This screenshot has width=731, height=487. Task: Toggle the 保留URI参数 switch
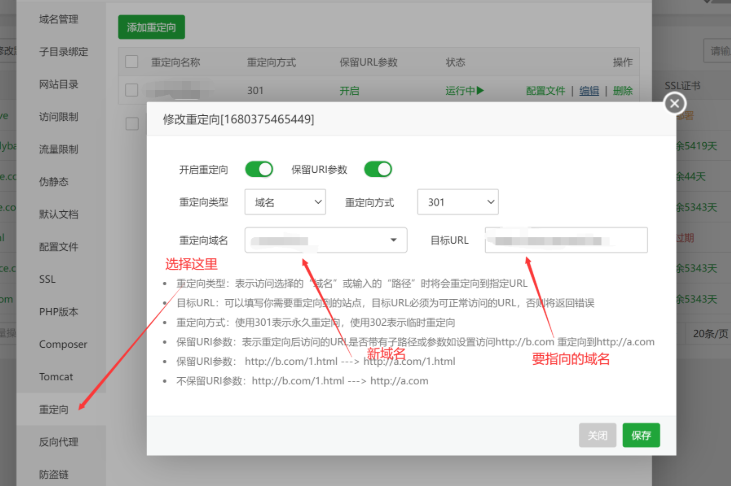click(378, 169)
